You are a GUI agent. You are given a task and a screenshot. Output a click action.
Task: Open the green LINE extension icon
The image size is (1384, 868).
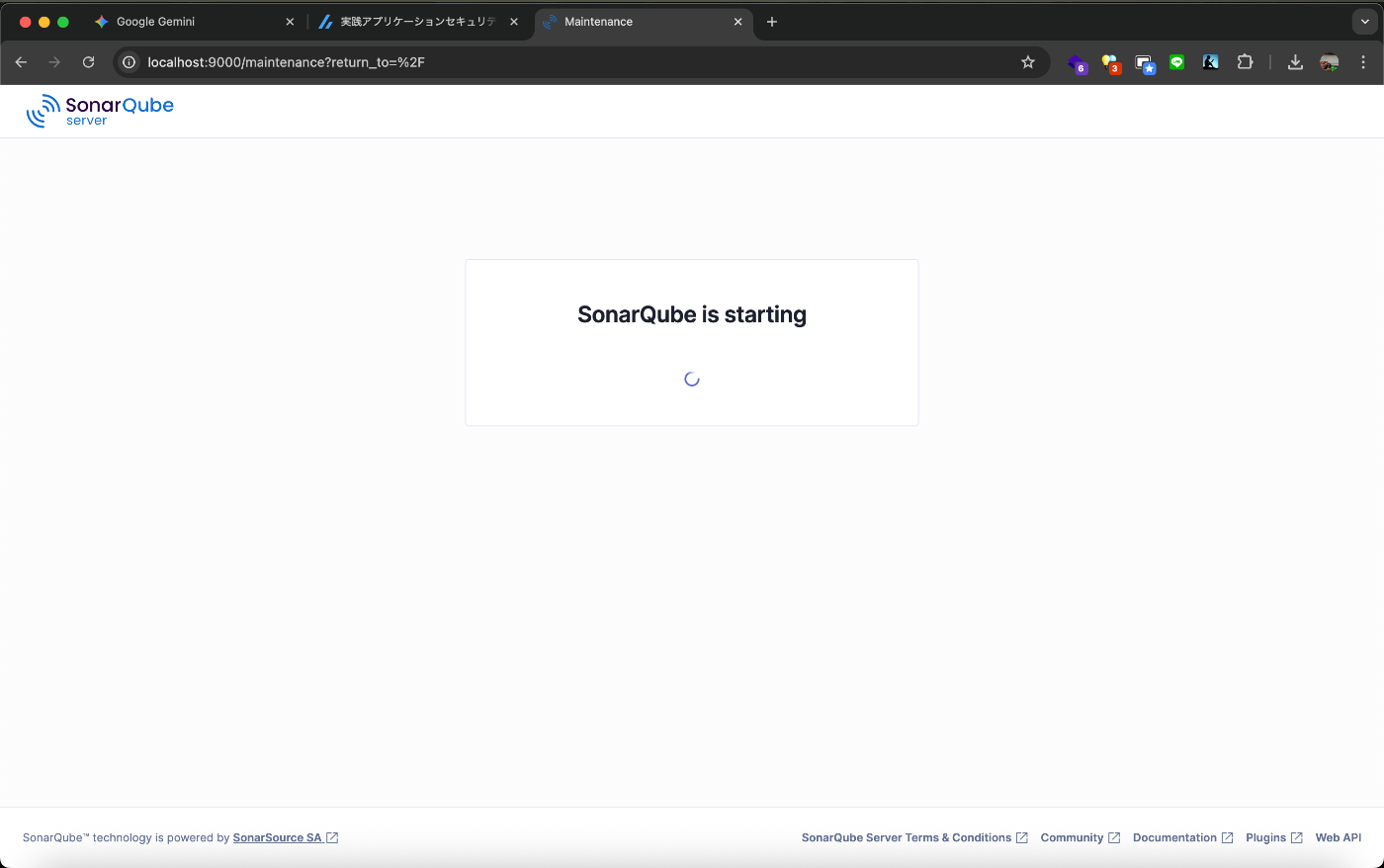coord(1177,62)
